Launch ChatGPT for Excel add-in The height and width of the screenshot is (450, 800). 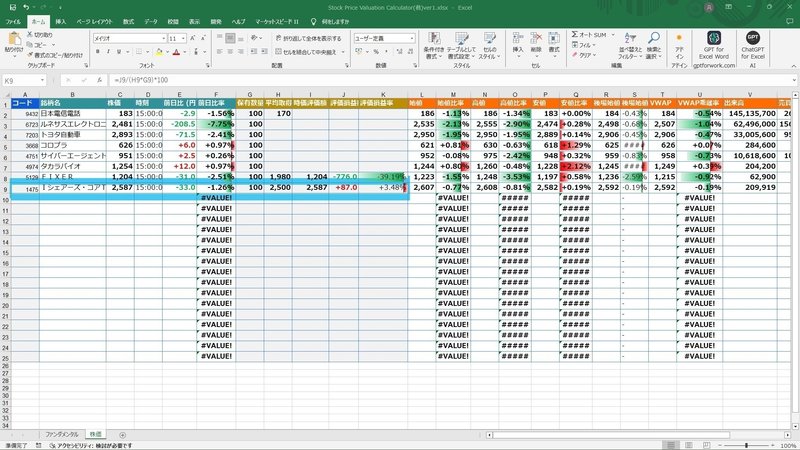pos(753,45)
